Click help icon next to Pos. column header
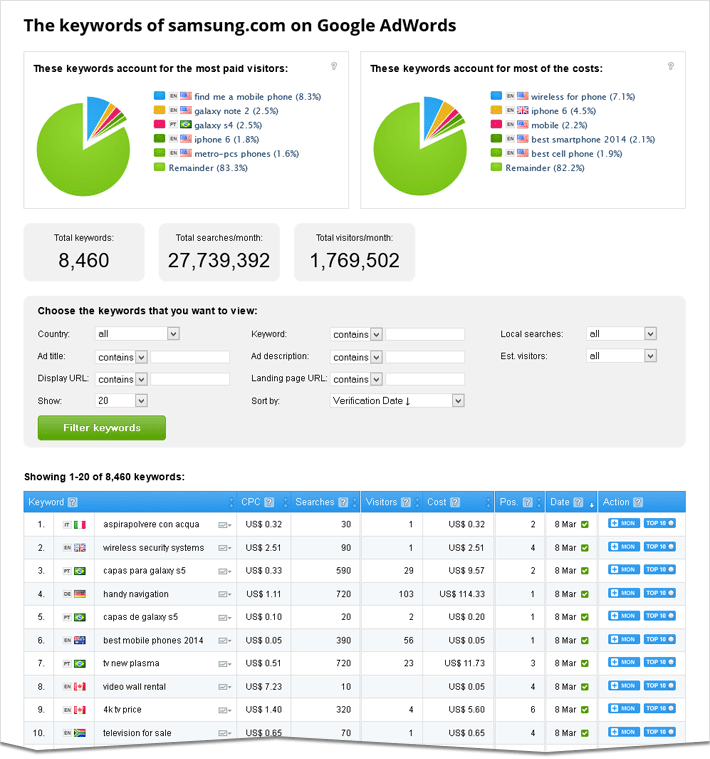 point(528,502)
